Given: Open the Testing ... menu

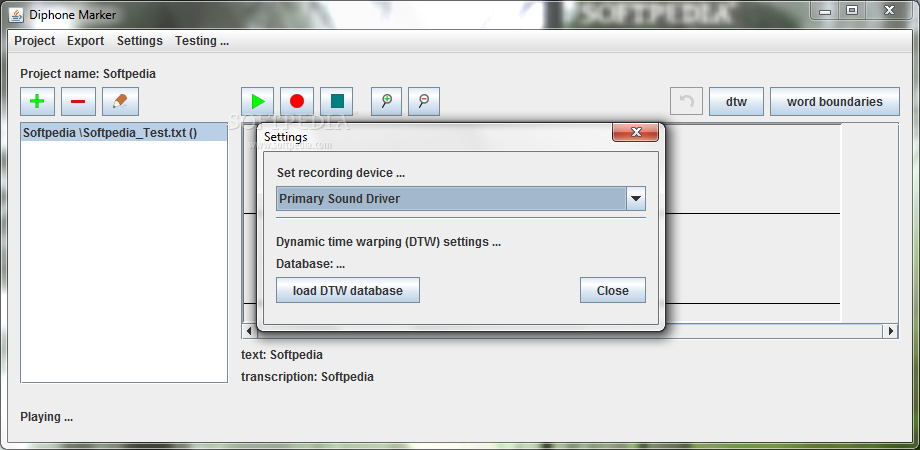Looking at the screenshot, I should click(x=202, y=40).
